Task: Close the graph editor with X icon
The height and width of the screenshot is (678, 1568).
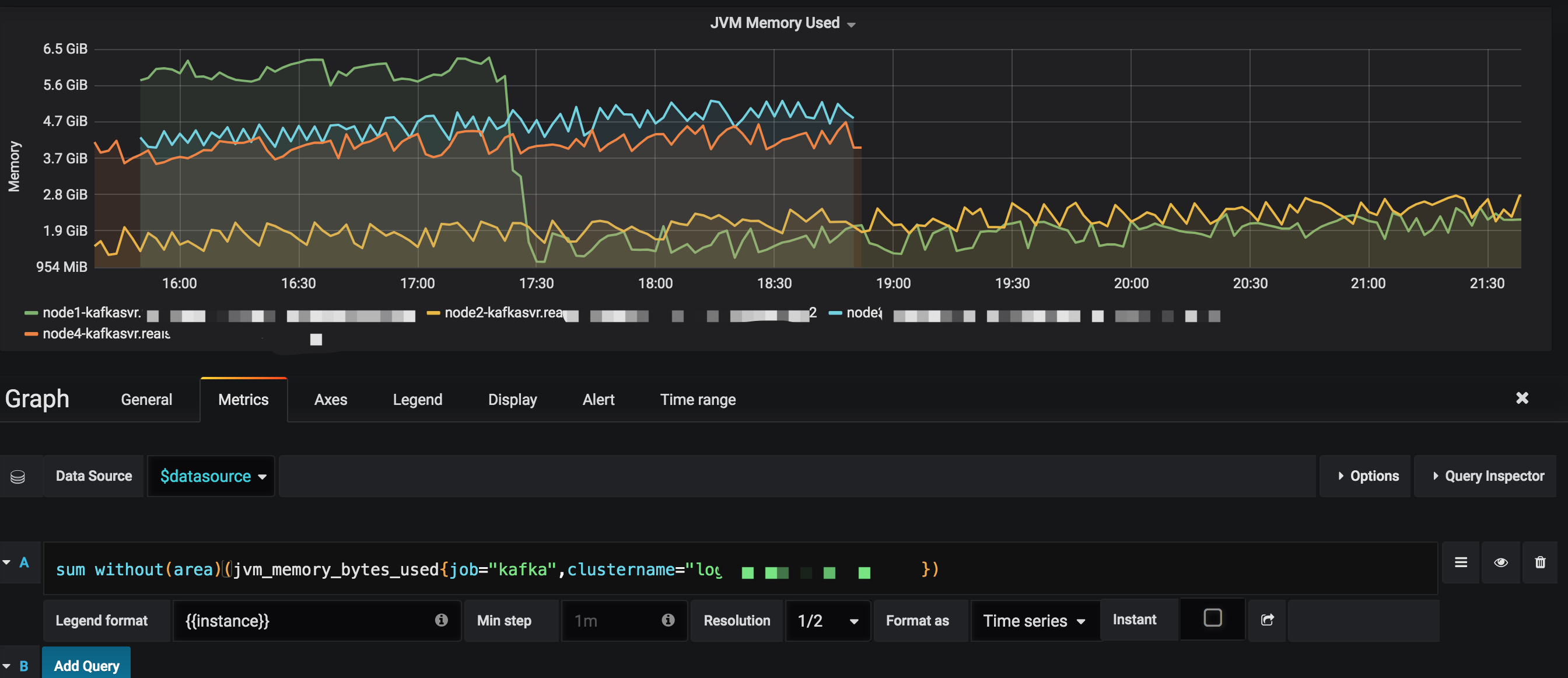Action: pyautogui.click(x=1522, y=398)
